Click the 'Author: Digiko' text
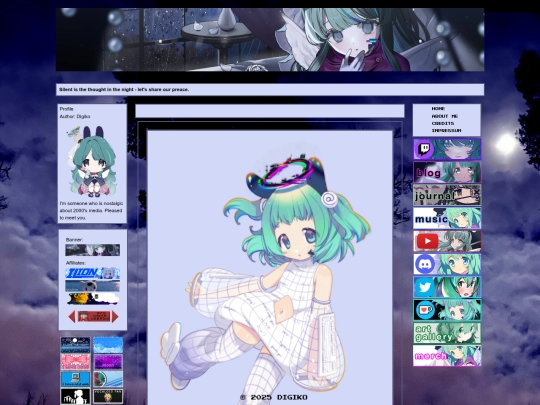Viewport: 540px width, 405px height. pos(75,116)
